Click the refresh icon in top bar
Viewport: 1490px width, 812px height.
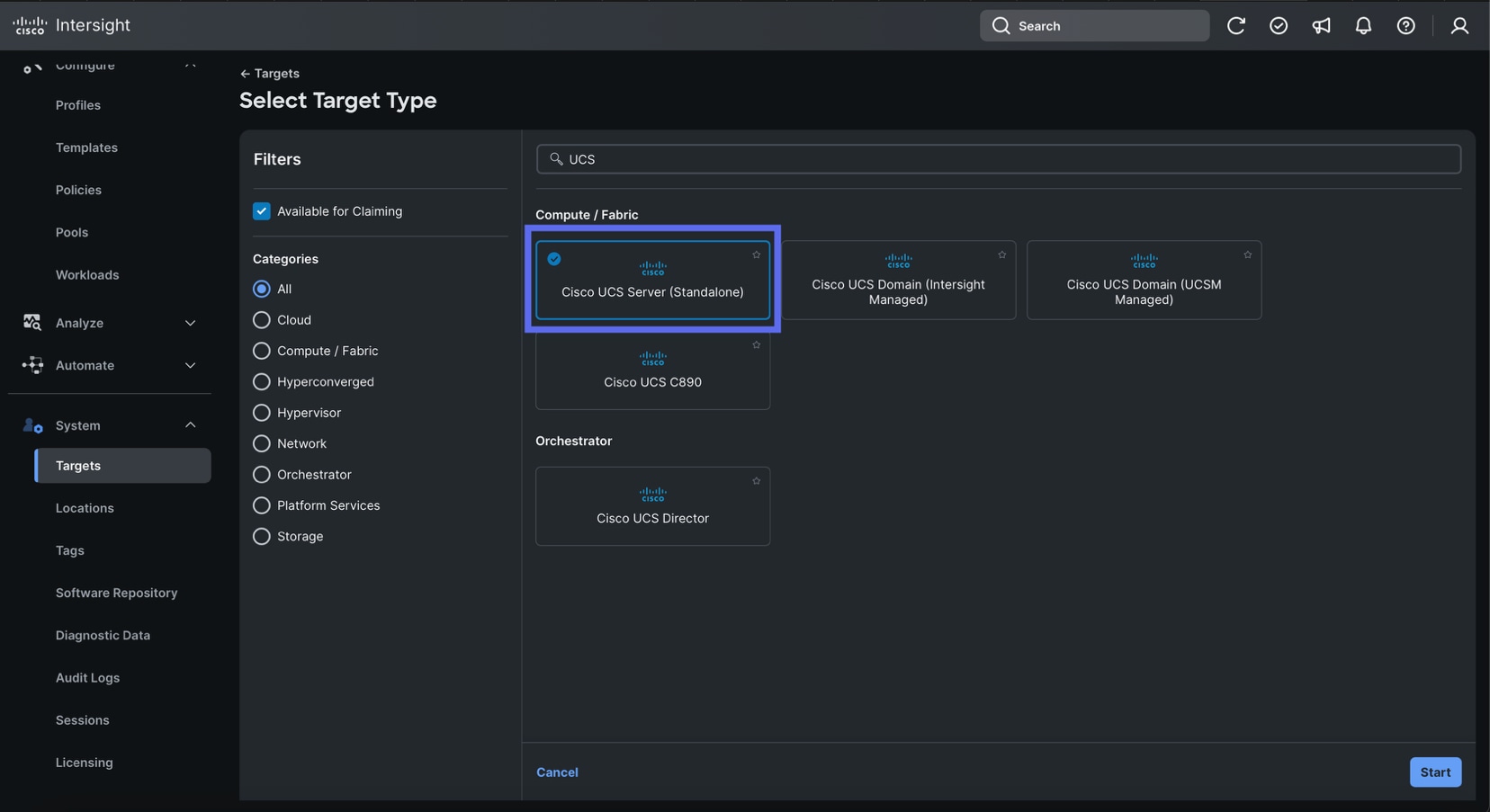[1235, 26]
